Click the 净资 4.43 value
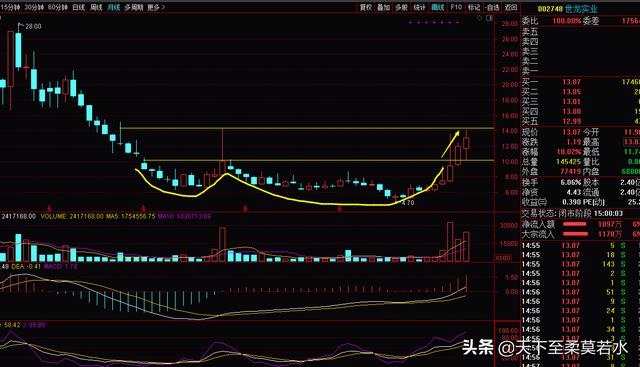Screen dimensions: 640x367 [573, 192]
